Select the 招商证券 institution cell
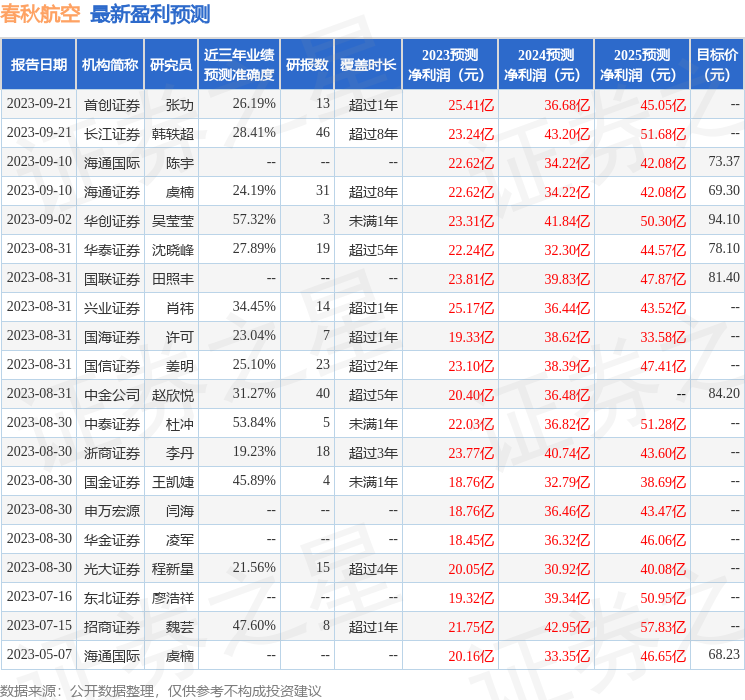745x700 pixels. point(112,627)
